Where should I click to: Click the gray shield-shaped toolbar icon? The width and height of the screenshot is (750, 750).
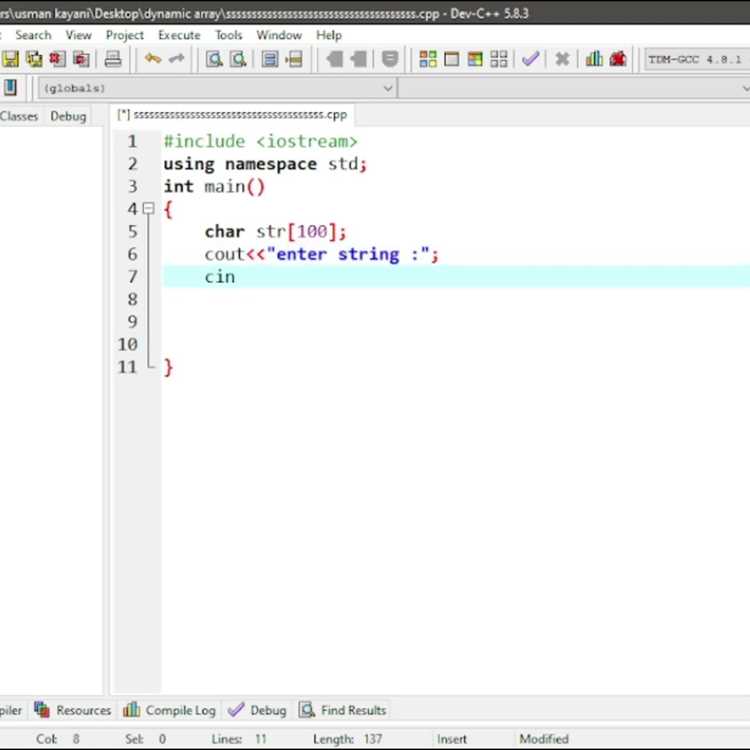click(390, 59)
